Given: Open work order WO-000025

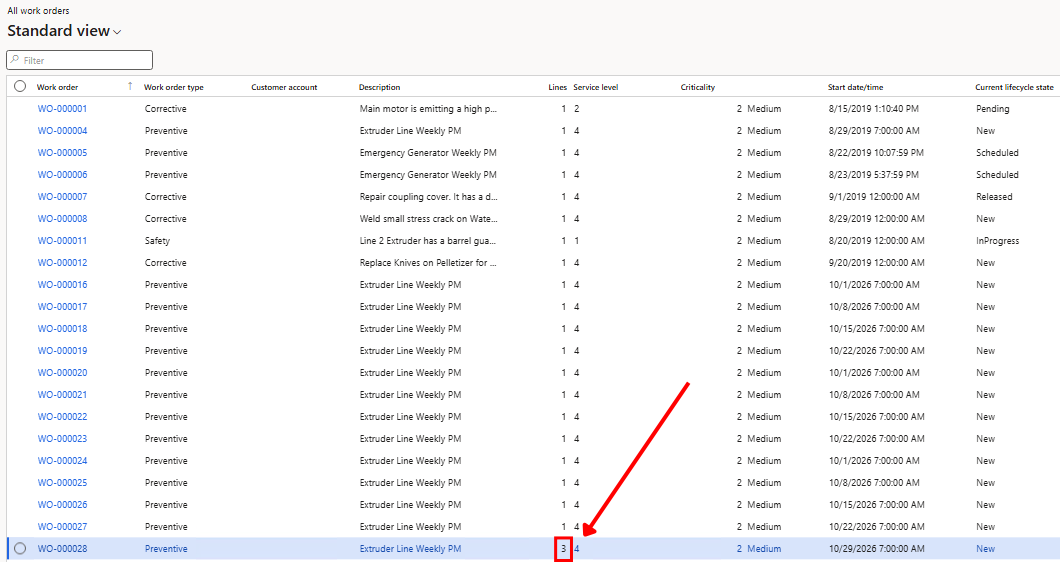Looking at the screenshot, I should tap(62, 482).
